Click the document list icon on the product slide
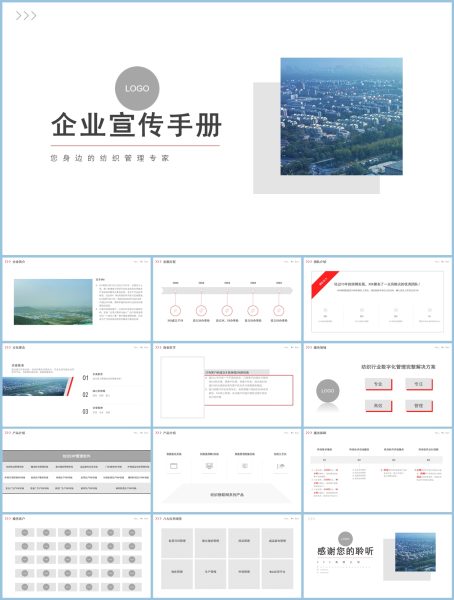 tap(245, 466)
